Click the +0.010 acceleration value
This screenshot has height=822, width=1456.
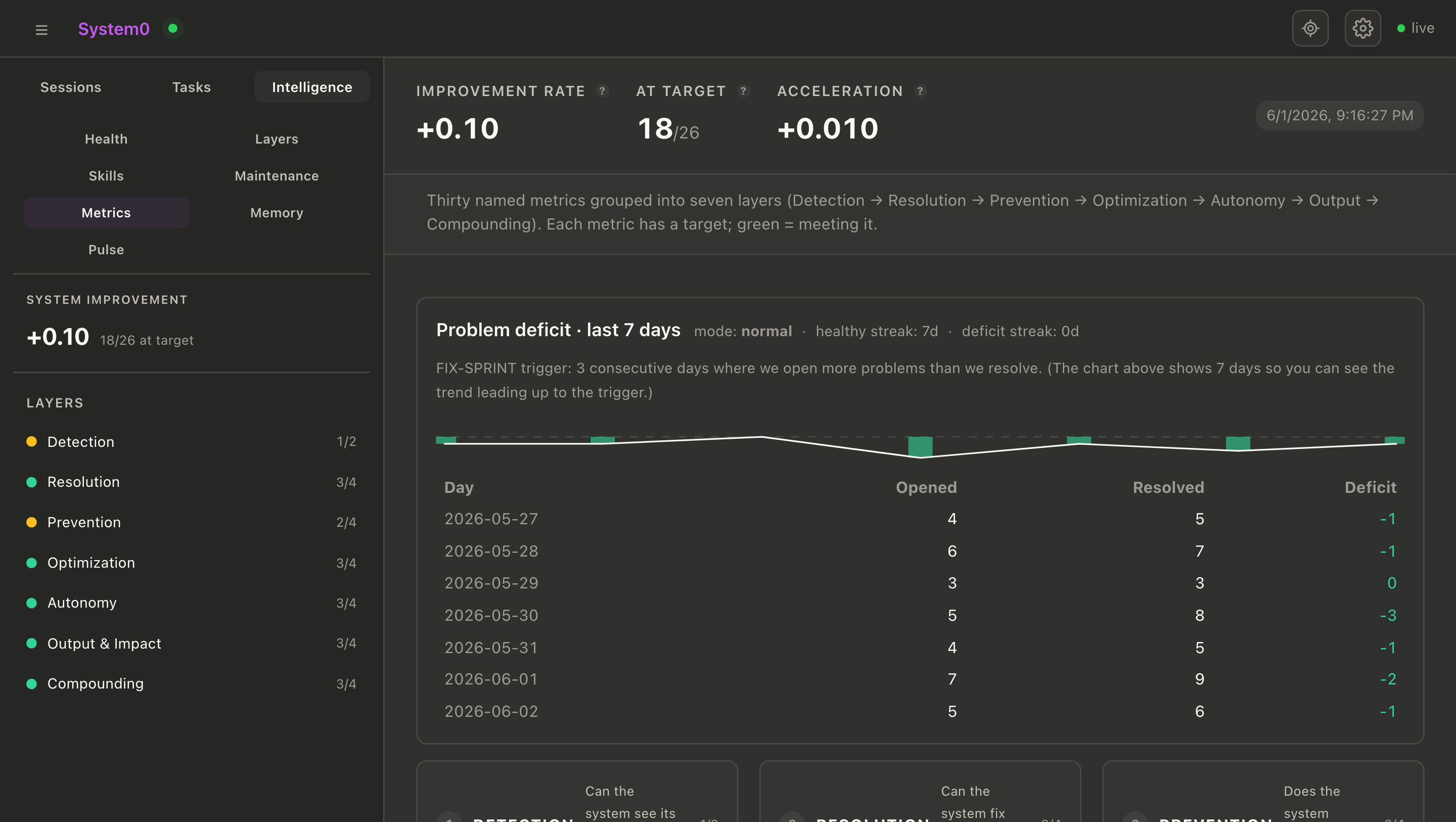click(x=828, y=129)
